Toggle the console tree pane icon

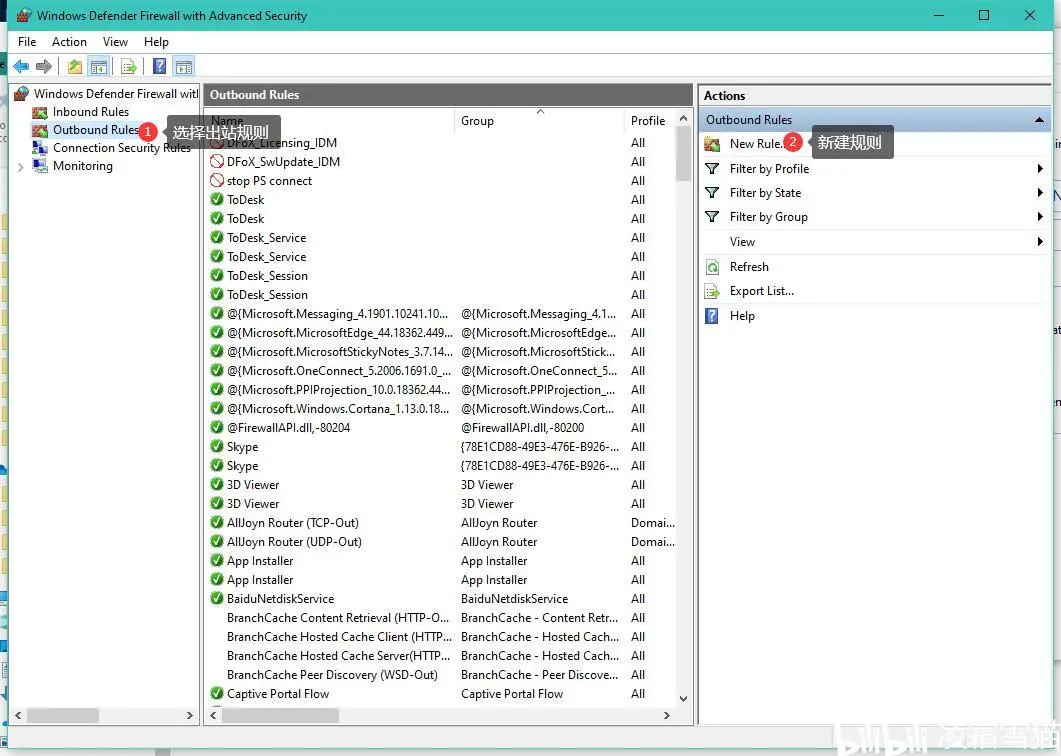click(97, 66)
